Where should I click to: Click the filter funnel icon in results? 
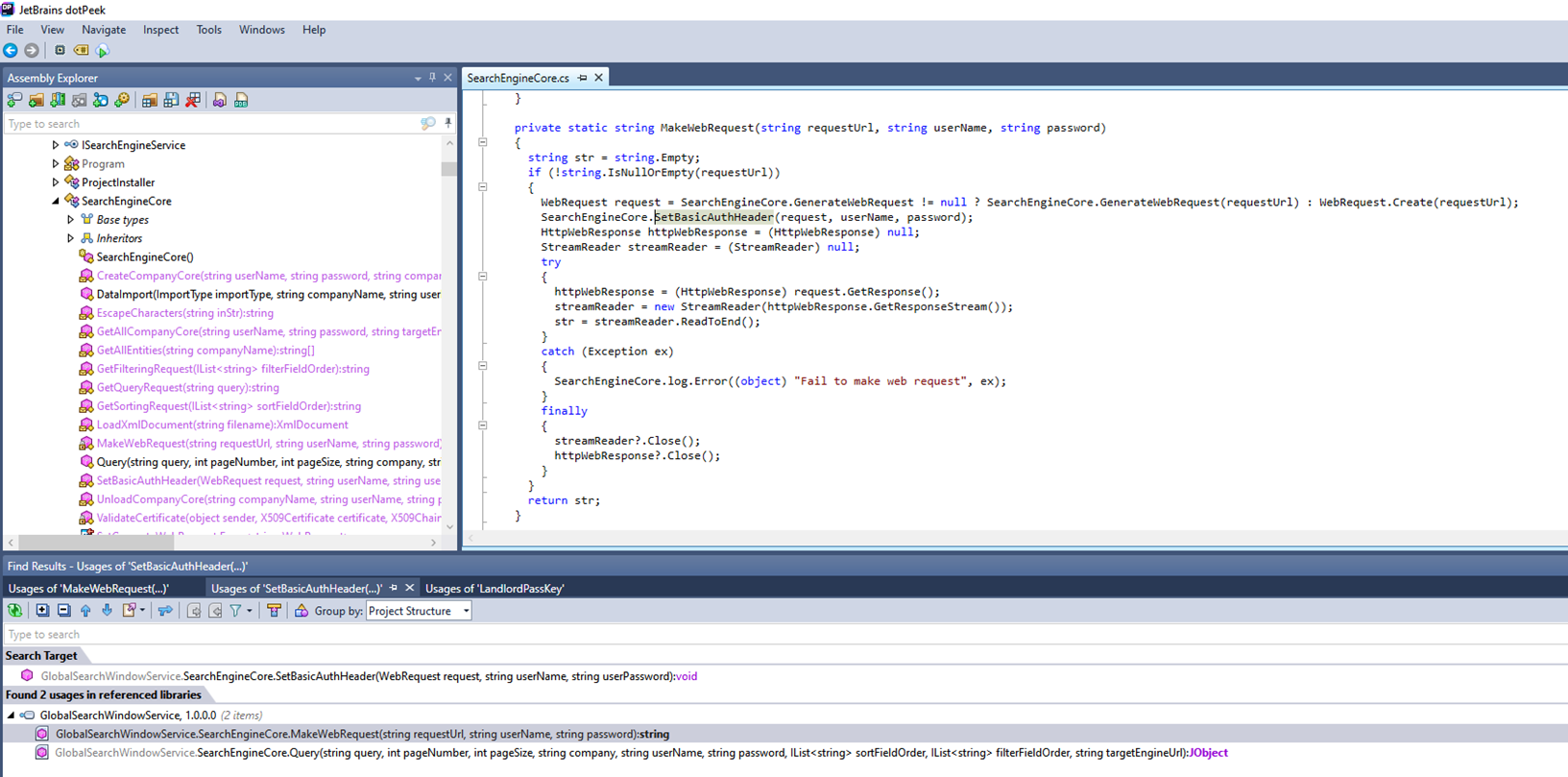click(x=235, y=611)
